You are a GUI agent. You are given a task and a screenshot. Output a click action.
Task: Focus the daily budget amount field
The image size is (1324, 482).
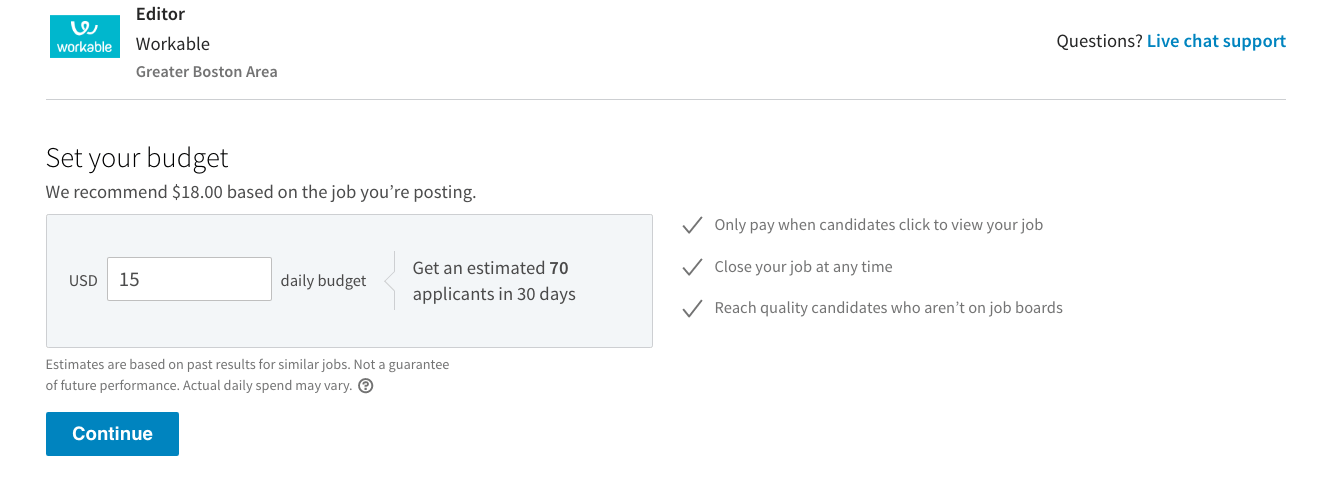click(189, 279)
